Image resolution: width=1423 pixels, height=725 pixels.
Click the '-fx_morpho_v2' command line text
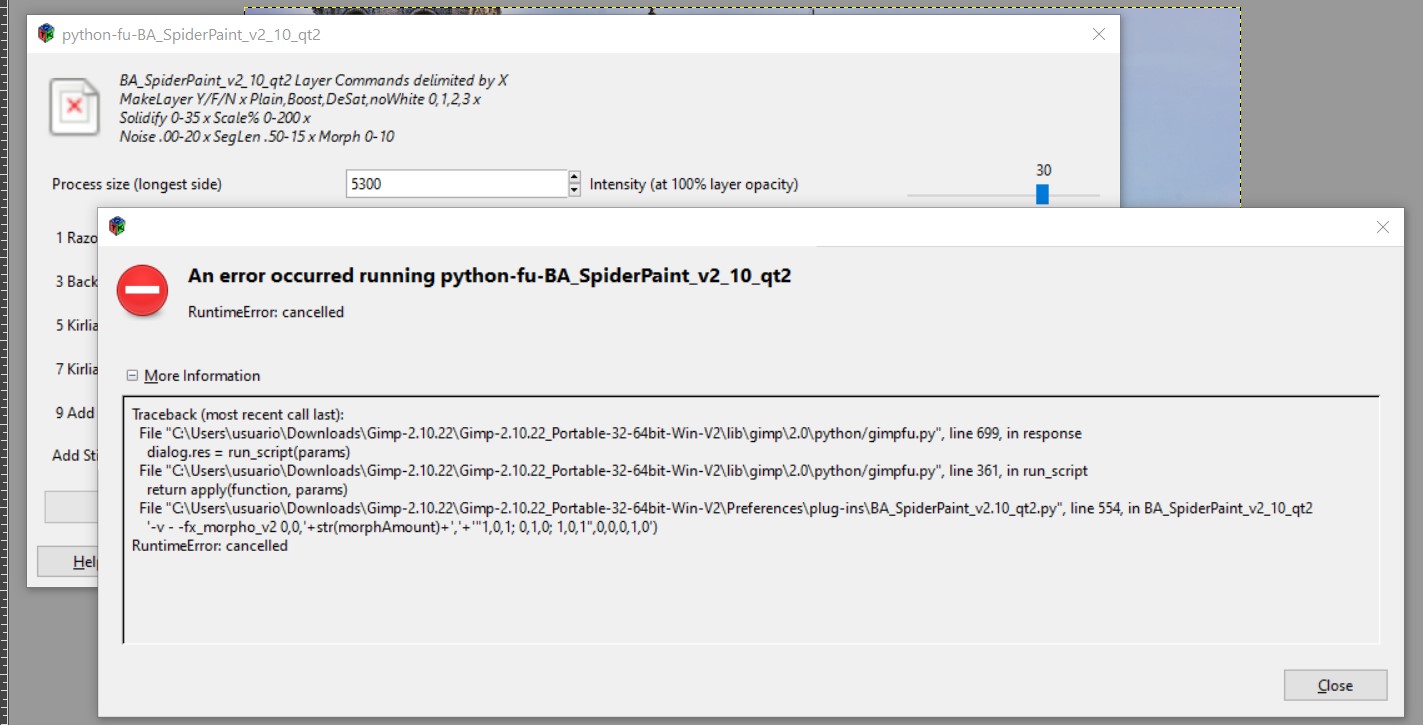coord(402,527)
